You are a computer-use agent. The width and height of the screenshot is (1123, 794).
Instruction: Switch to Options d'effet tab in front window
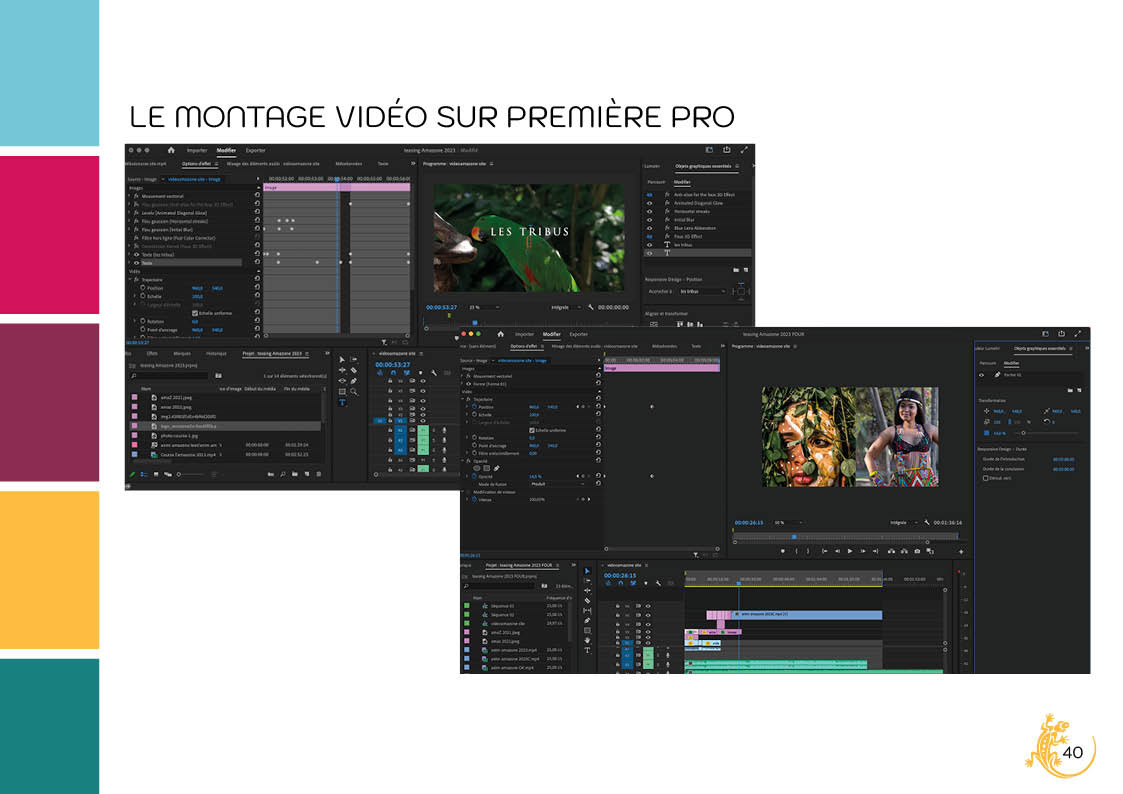(524, 347)
